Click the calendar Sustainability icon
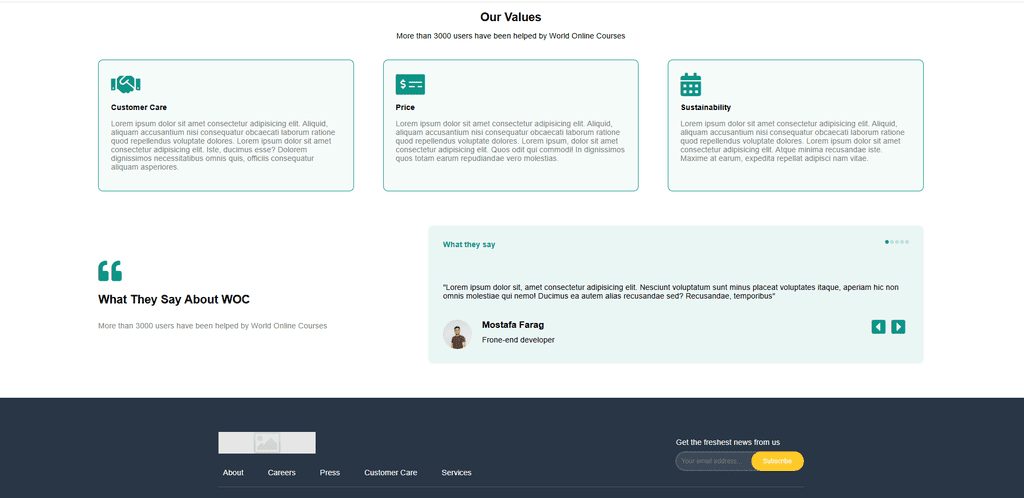This screenshot has width=1024, height=498. click(690, 84)
